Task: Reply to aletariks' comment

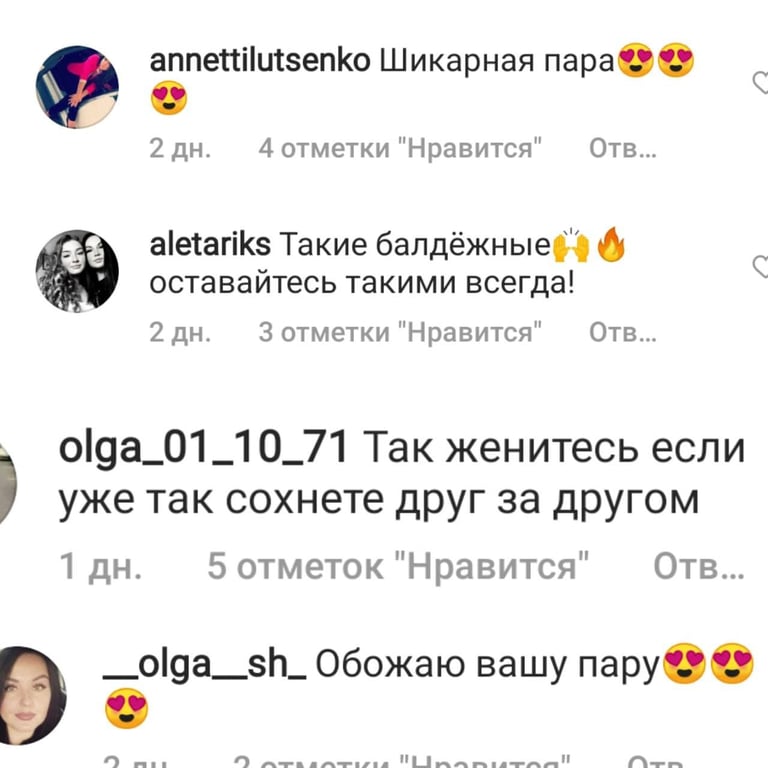Action: [x=623, y=332]
